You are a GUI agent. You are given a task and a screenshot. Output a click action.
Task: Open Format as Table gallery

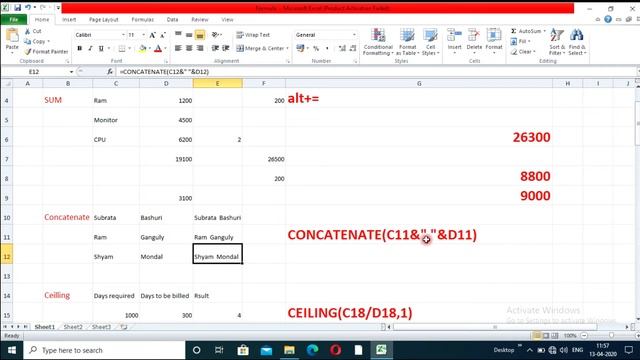pos(407,42)
